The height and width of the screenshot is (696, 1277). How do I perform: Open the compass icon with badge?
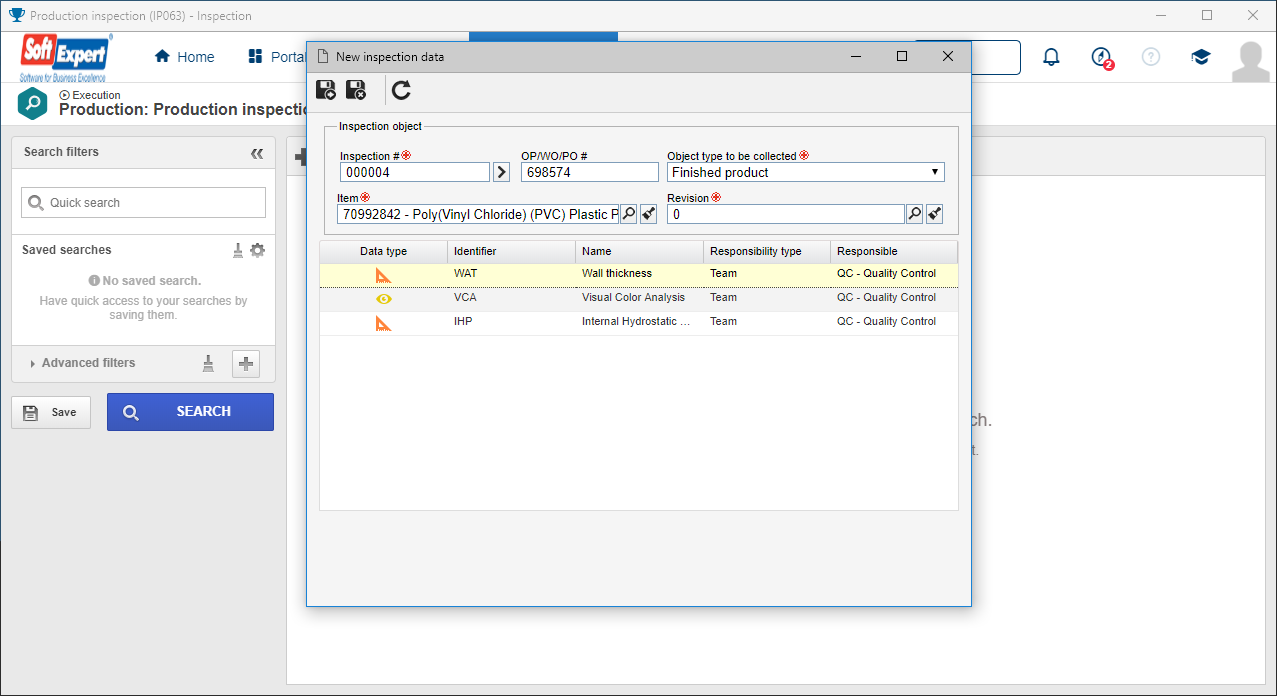[1102, 58]
